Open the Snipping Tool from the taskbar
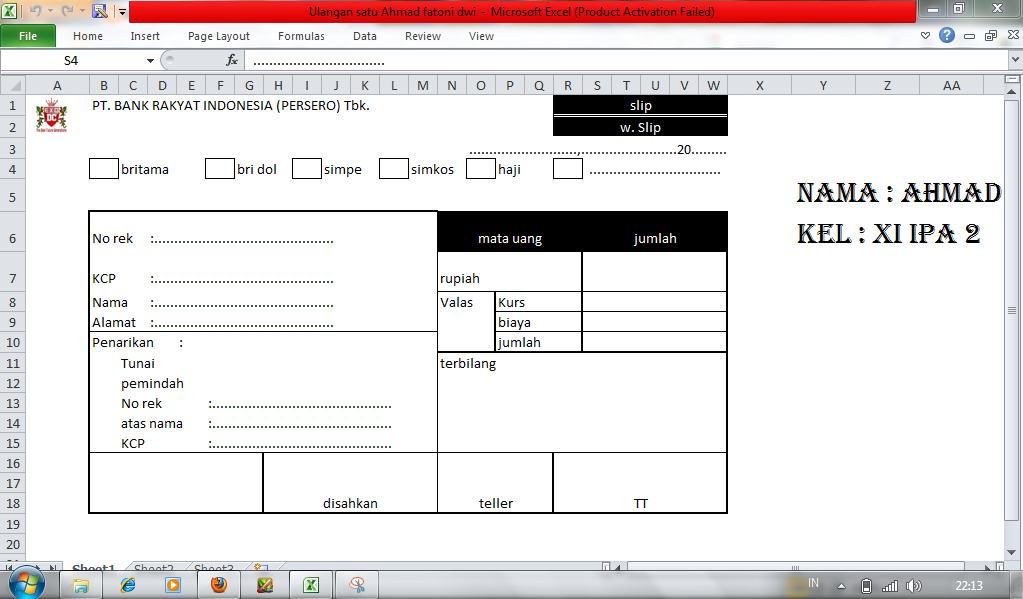1023x599 pixels. 357,585
